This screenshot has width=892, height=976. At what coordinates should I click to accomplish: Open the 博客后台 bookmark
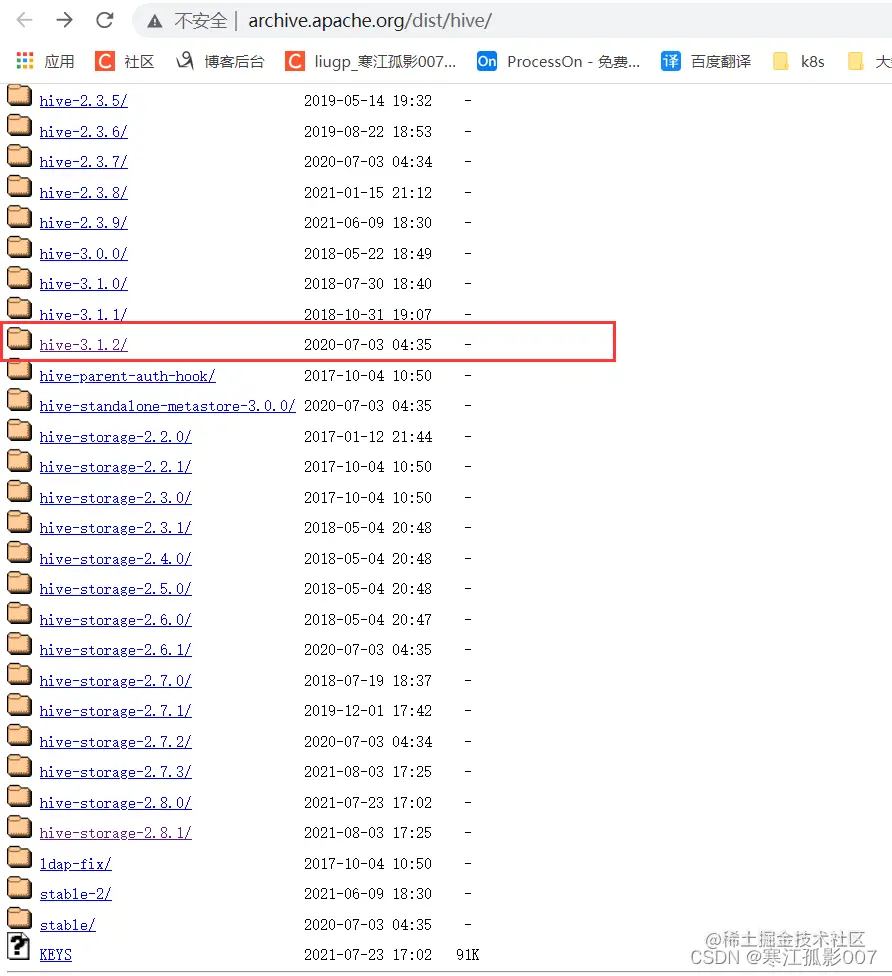coord(220,61)
